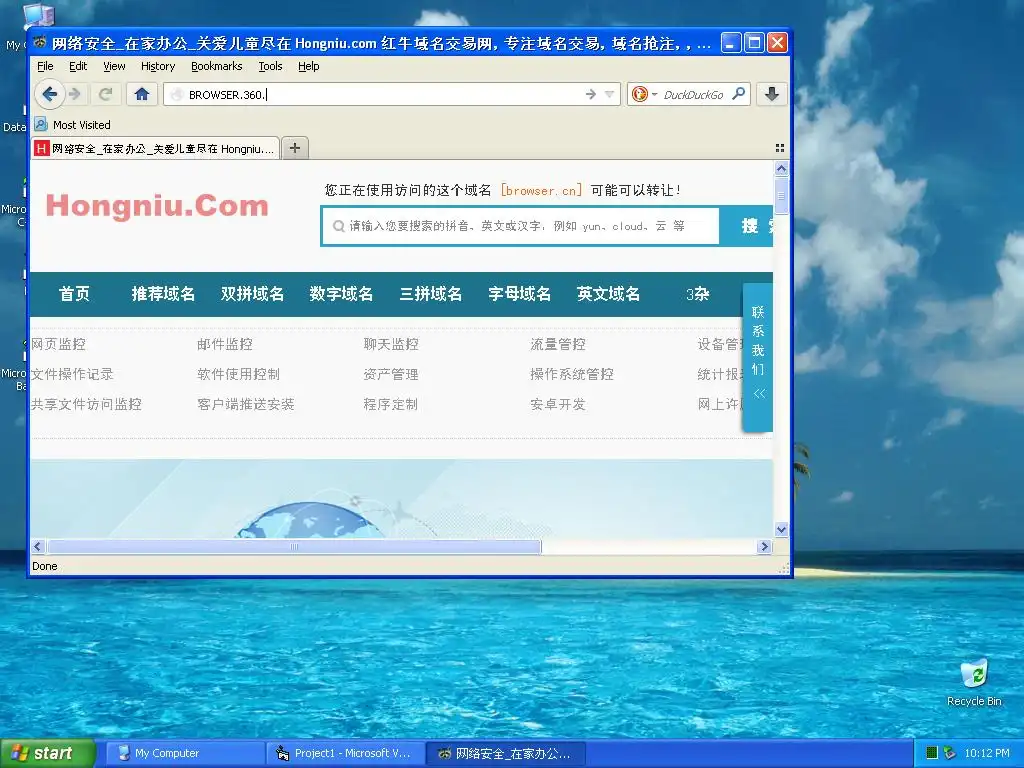1024x768 pixels.
Task: Click the 软件使用控制 link
Action: (x=238, y=374)
